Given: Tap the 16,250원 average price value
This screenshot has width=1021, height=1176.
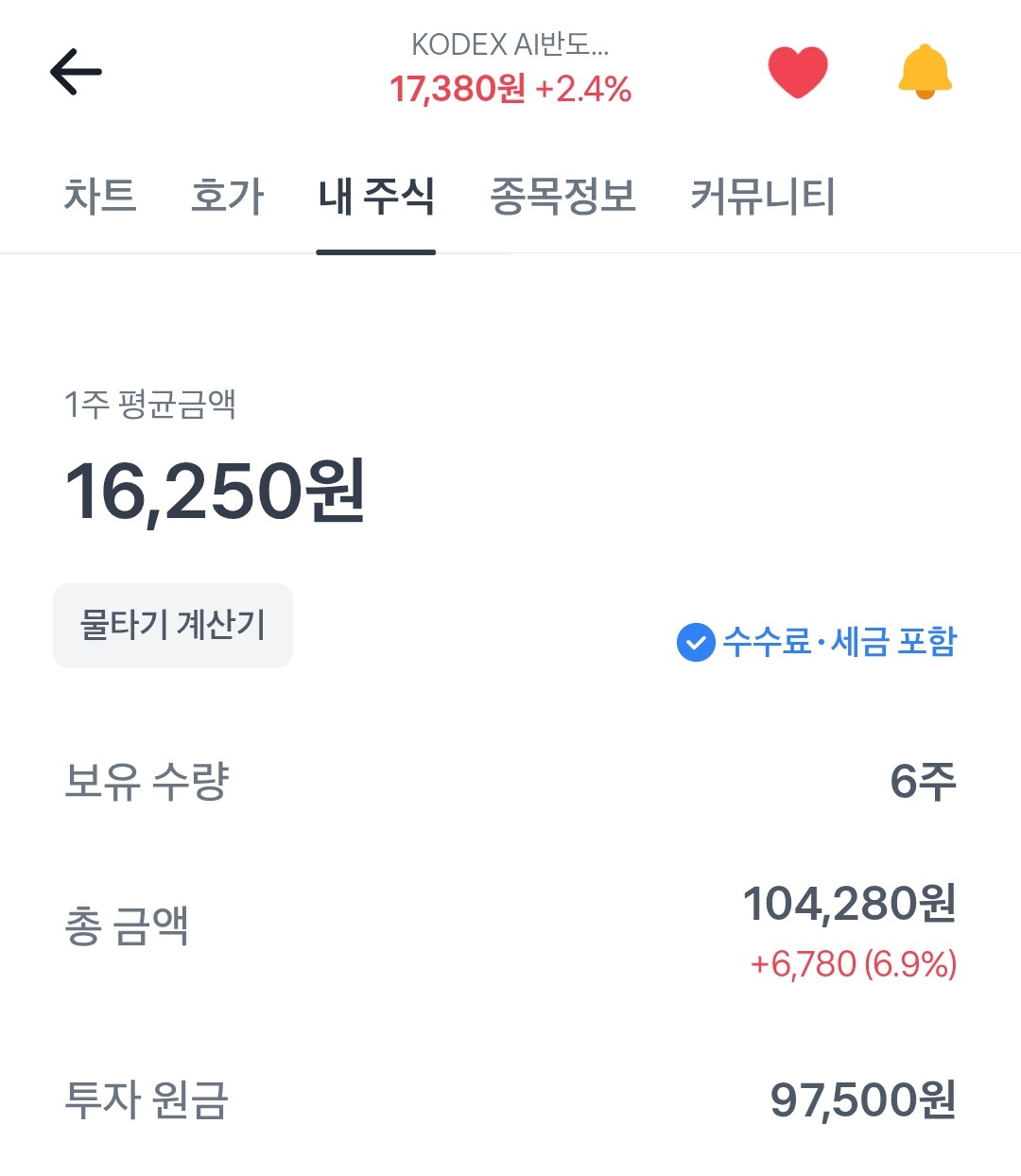Looking at the screenshot, I should coord(215,492).
